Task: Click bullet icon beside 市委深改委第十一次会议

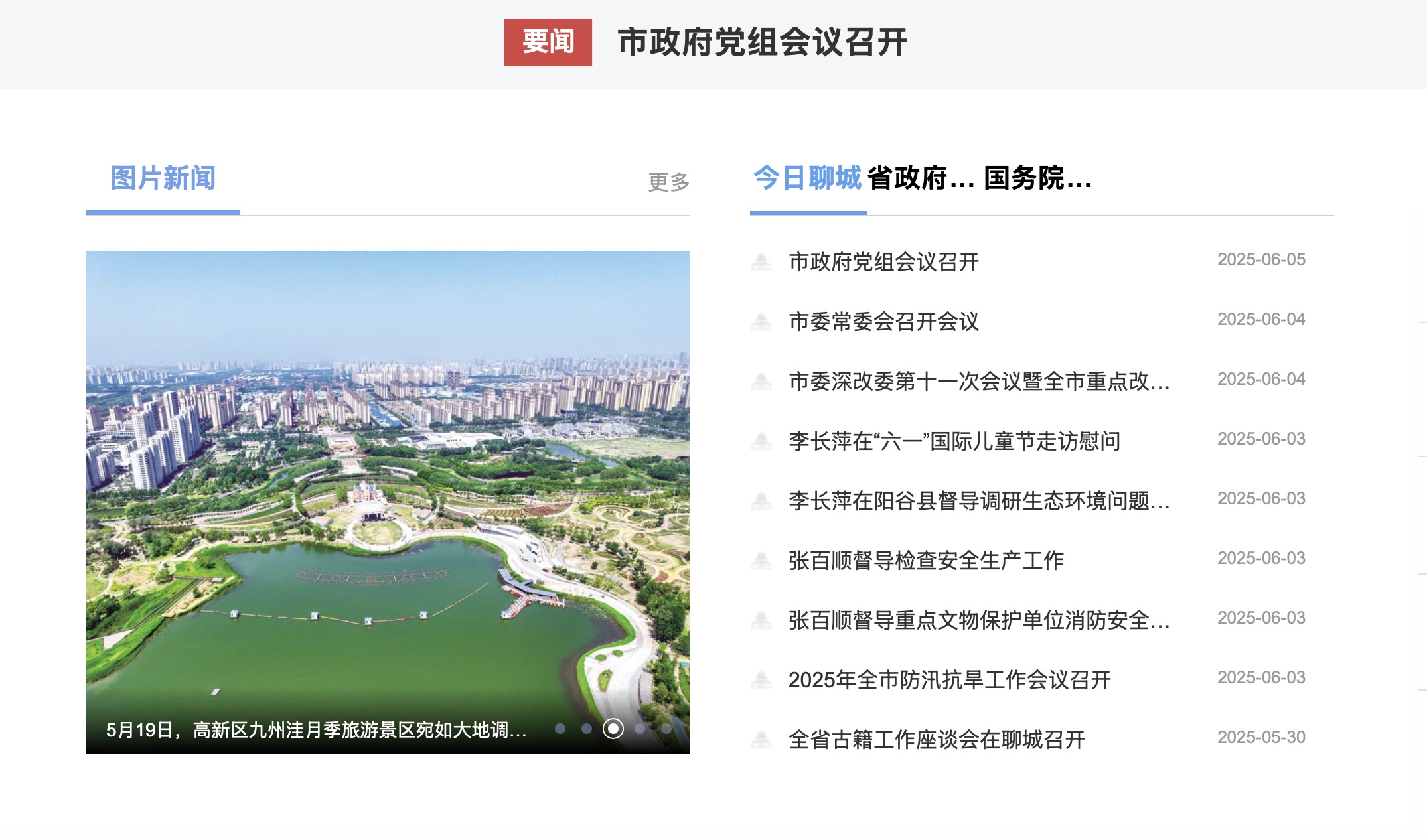Action: (761, 382)
